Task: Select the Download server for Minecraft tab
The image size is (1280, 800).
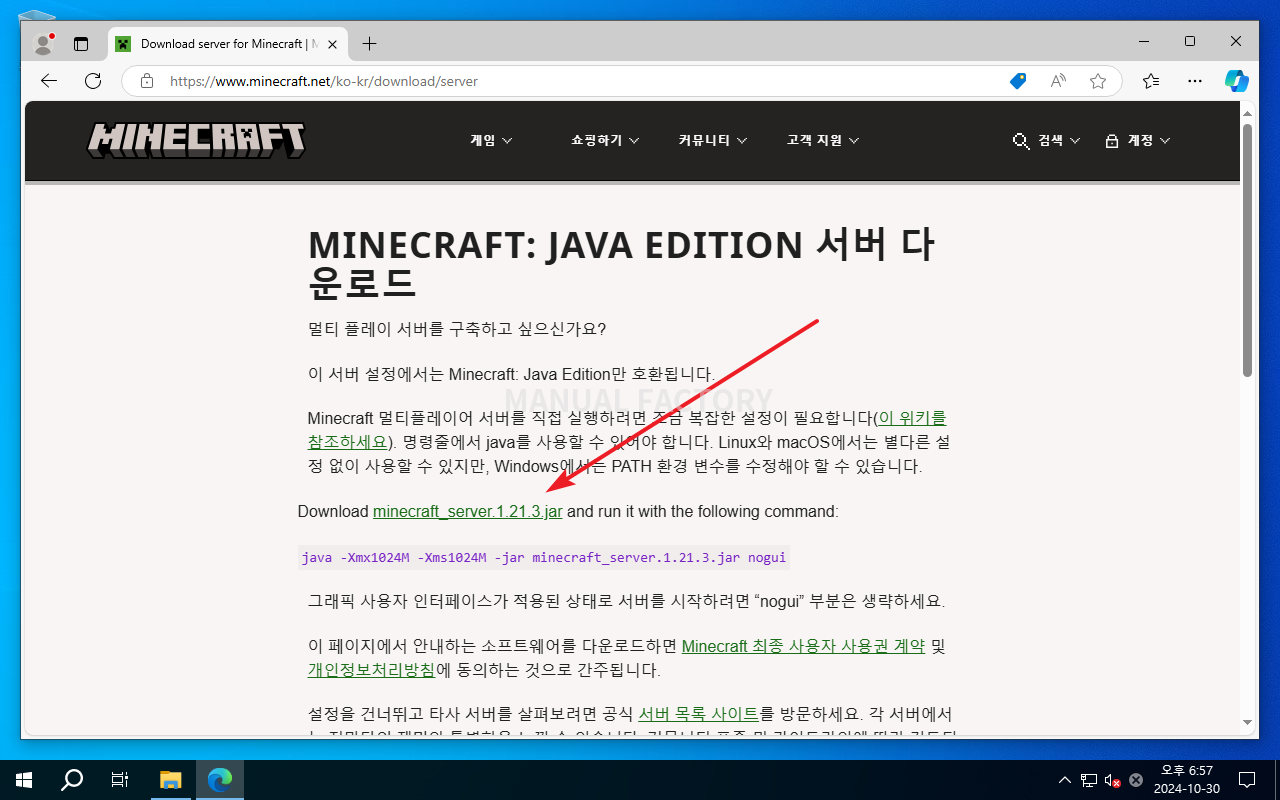Action: click(x=228, y=44)
